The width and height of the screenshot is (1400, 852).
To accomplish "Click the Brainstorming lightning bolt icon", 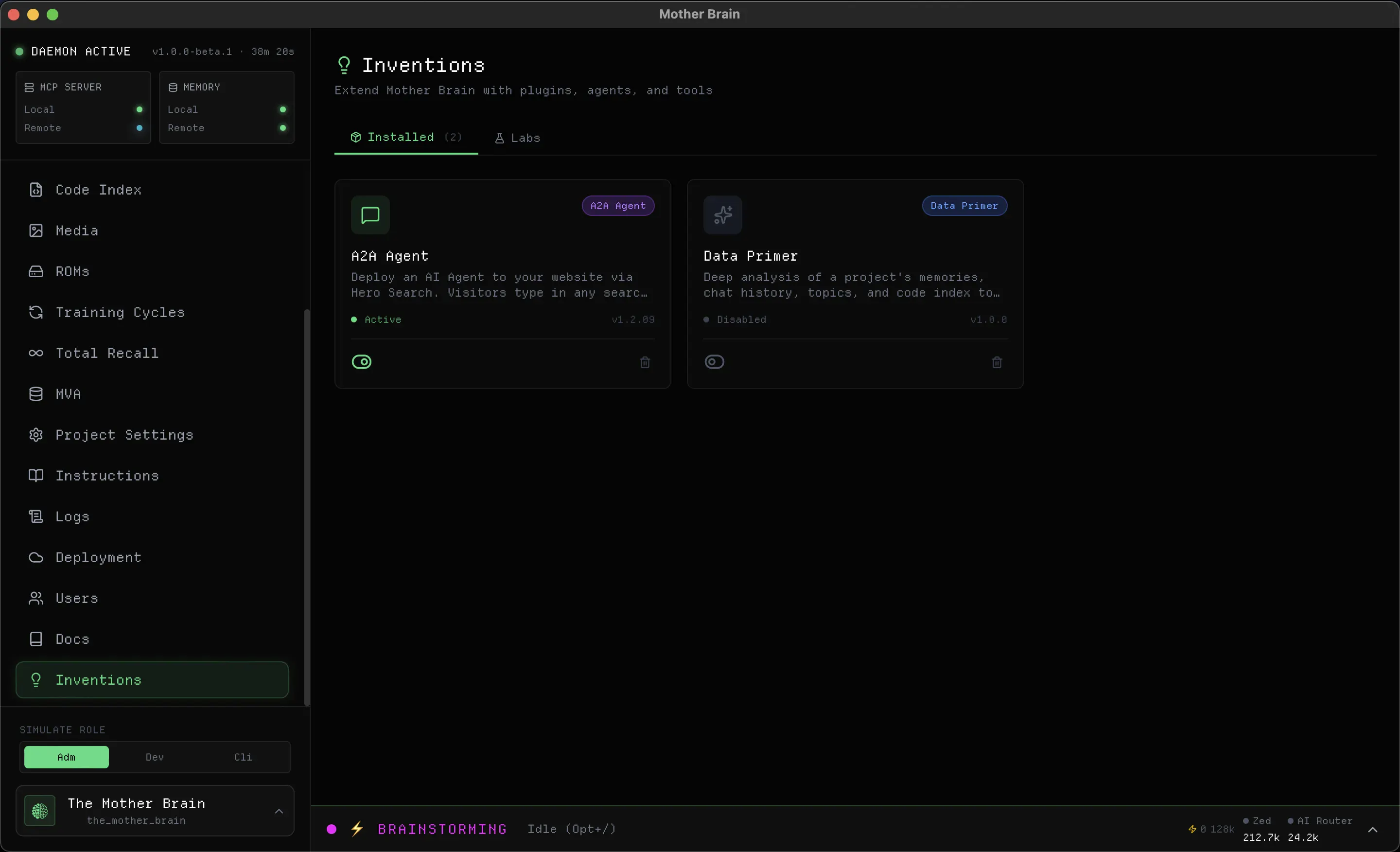I will [x=357, y=829].
